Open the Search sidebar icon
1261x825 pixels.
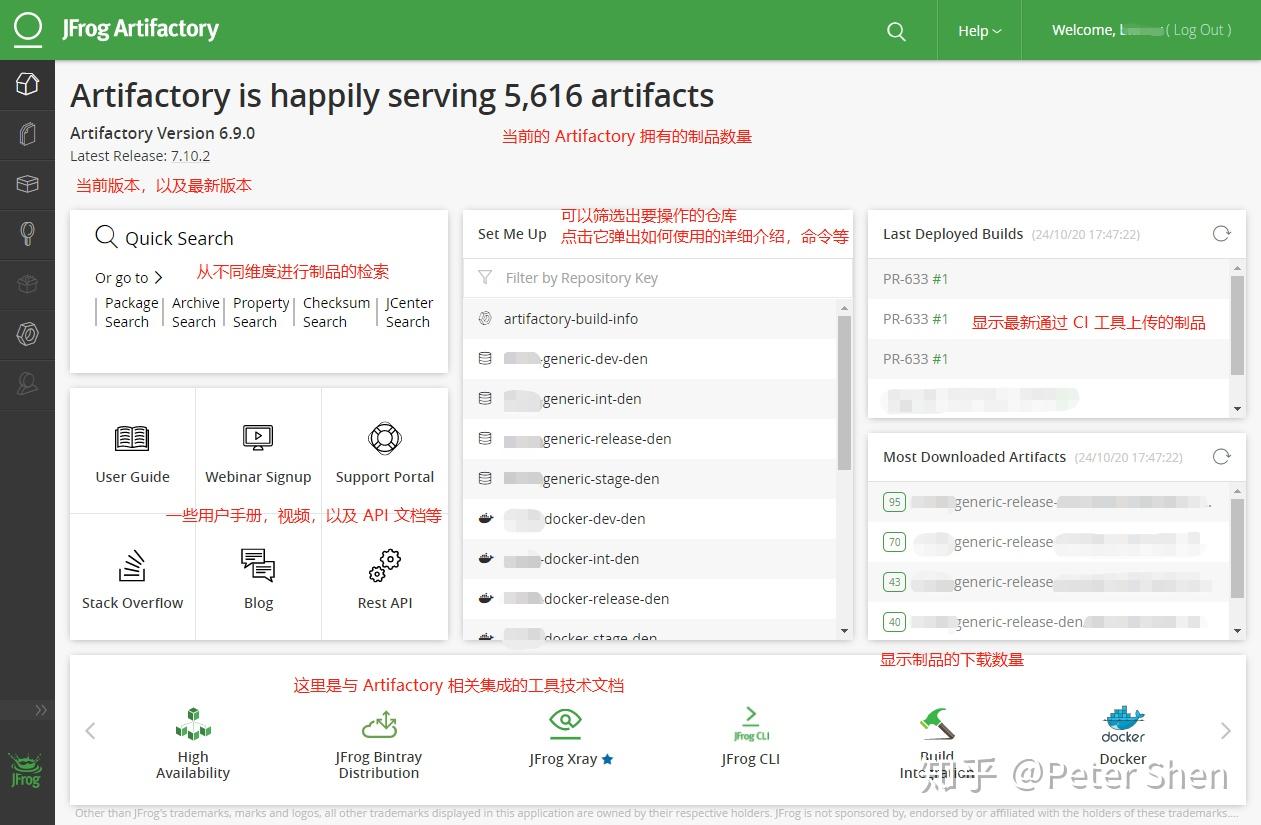click(x=27, y=234)
